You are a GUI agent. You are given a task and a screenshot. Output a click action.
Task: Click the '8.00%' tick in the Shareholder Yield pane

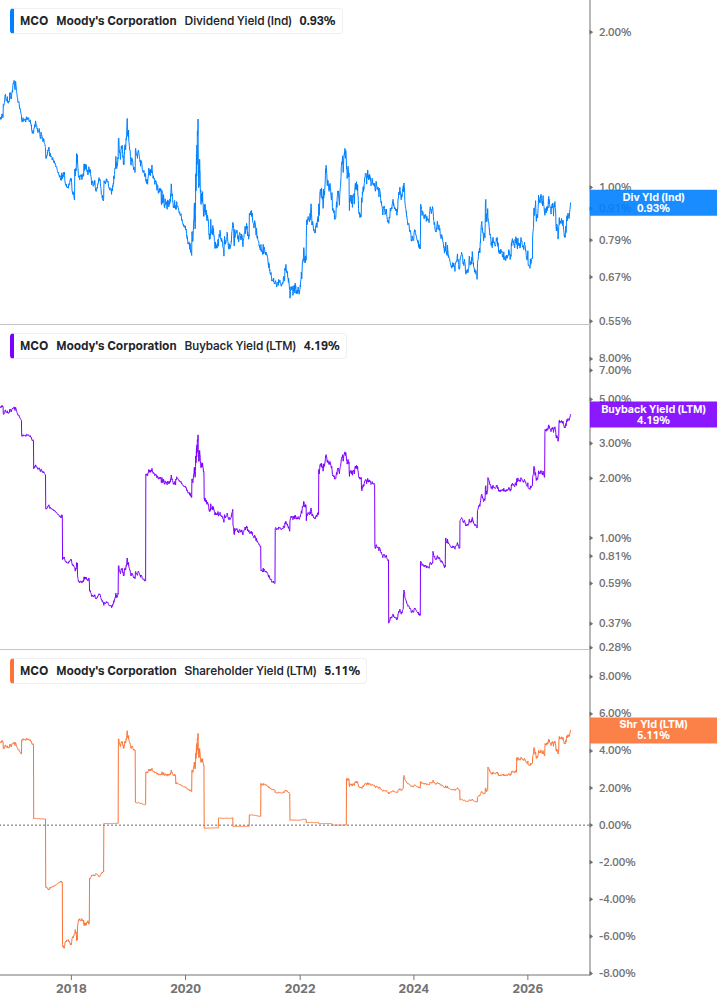pyautogui.click(x=615, y=676)
